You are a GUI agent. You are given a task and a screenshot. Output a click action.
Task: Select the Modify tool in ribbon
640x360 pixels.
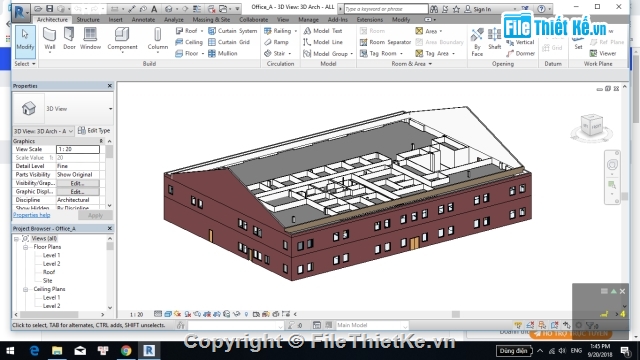click(25, 41)
